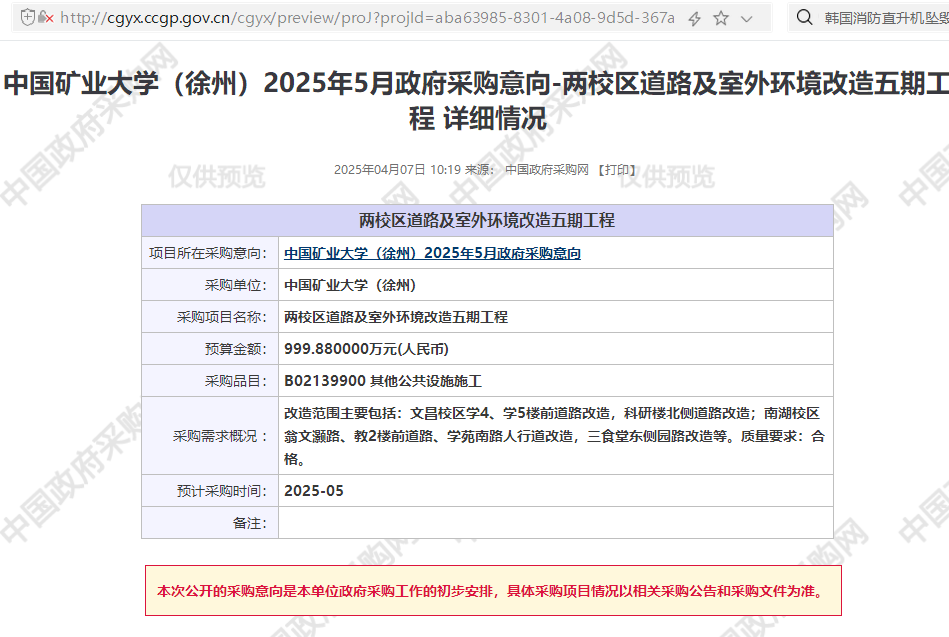Select the expected time 2025-05

(314, 491)
